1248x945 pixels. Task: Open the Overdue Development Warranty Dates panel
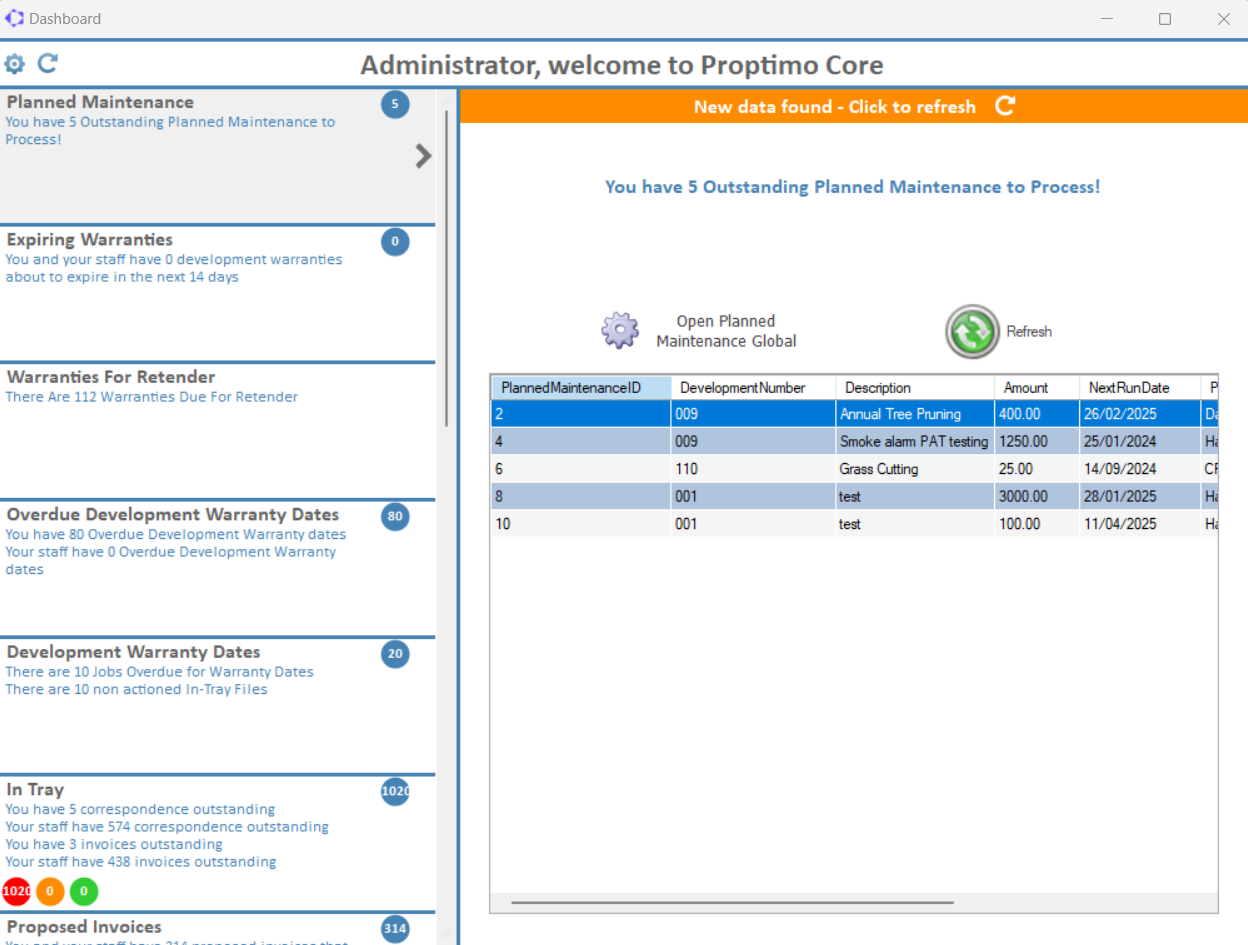tap(218, 569)
